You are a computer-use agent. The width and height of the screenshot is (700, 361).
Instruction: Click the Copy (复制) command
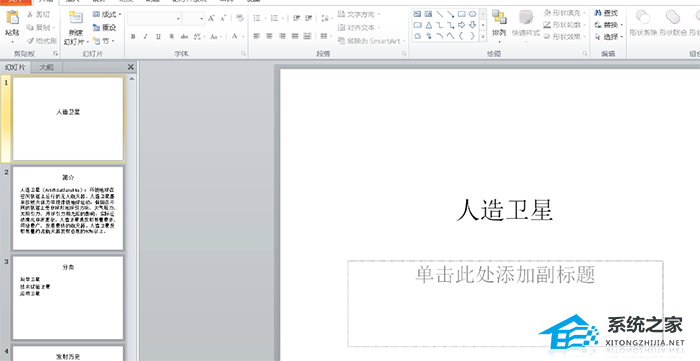[39, 27]
